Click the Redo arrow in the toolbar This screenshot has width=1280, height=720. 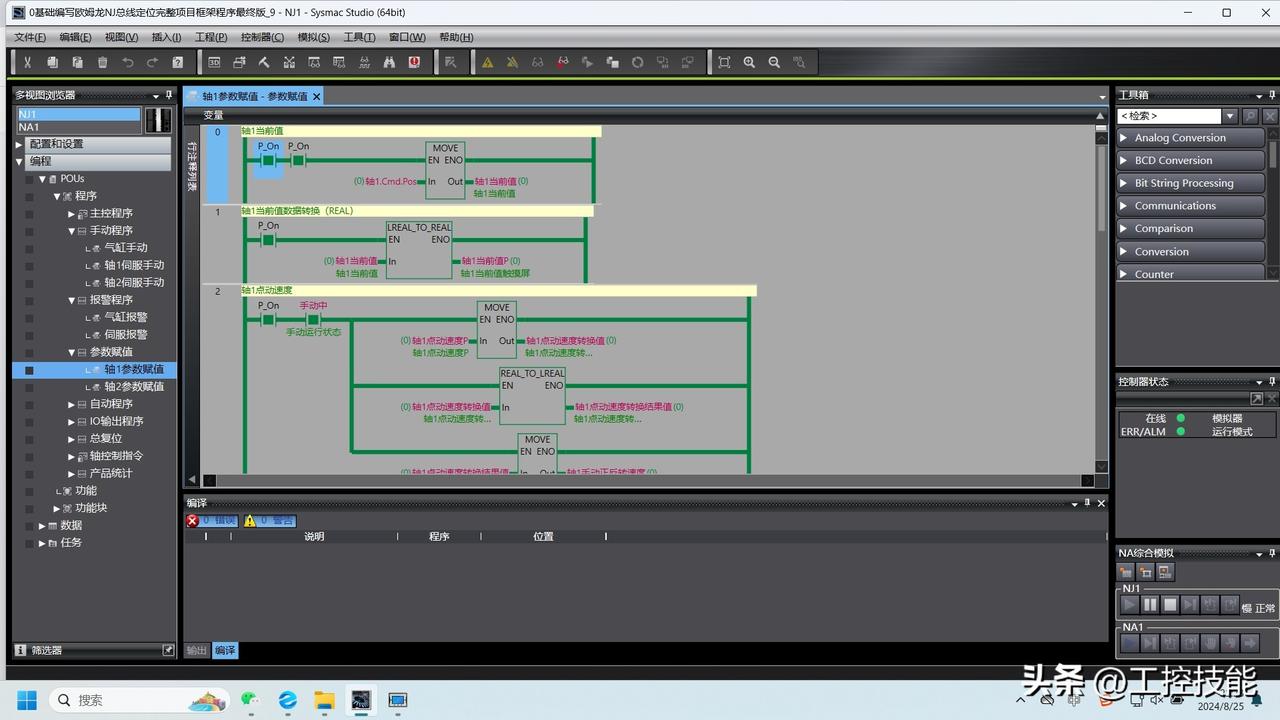point(153,62)
